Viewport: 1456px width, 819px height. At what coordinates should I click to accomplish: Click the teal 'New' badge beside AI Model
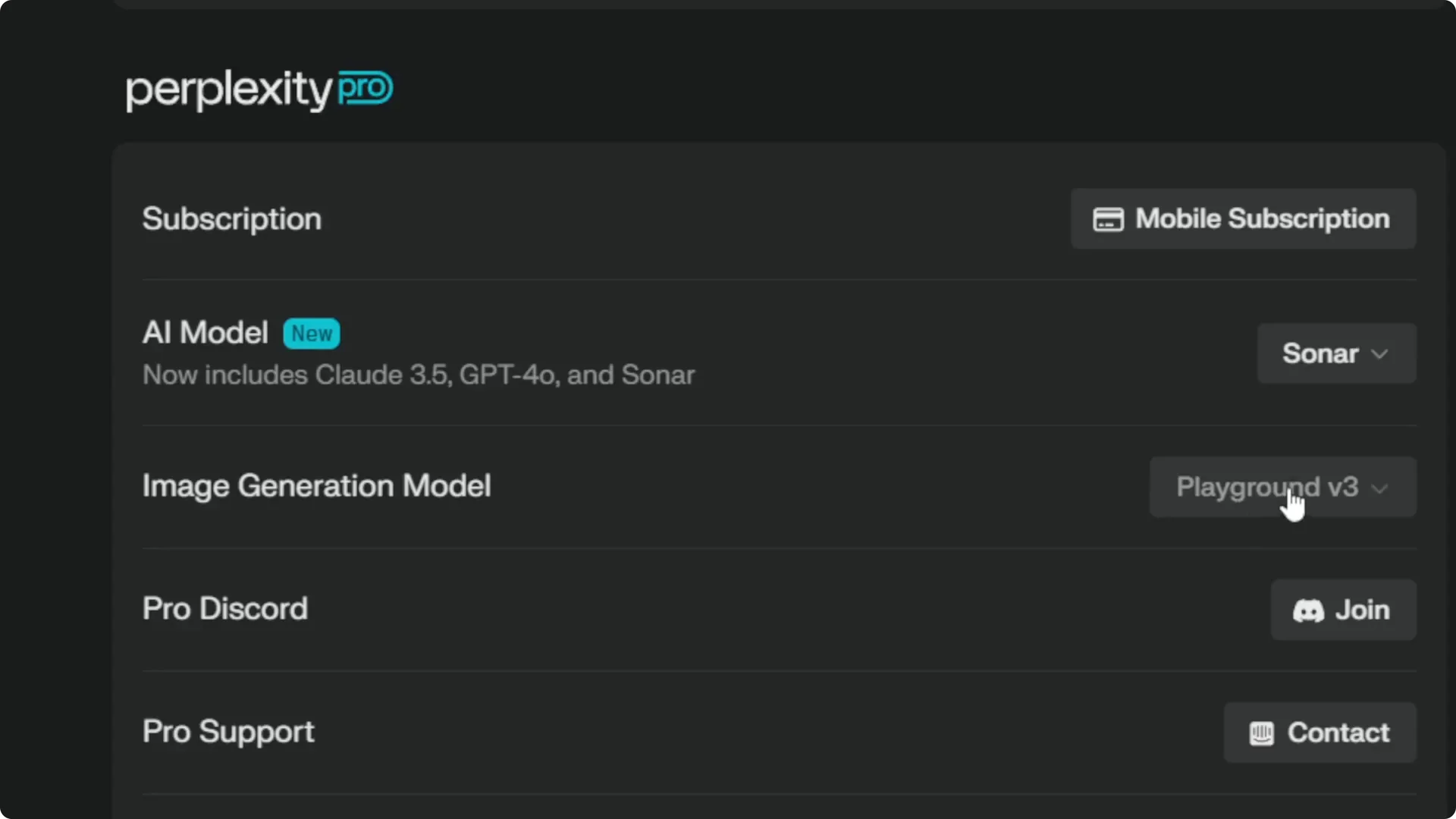click(x=311, y=333)
